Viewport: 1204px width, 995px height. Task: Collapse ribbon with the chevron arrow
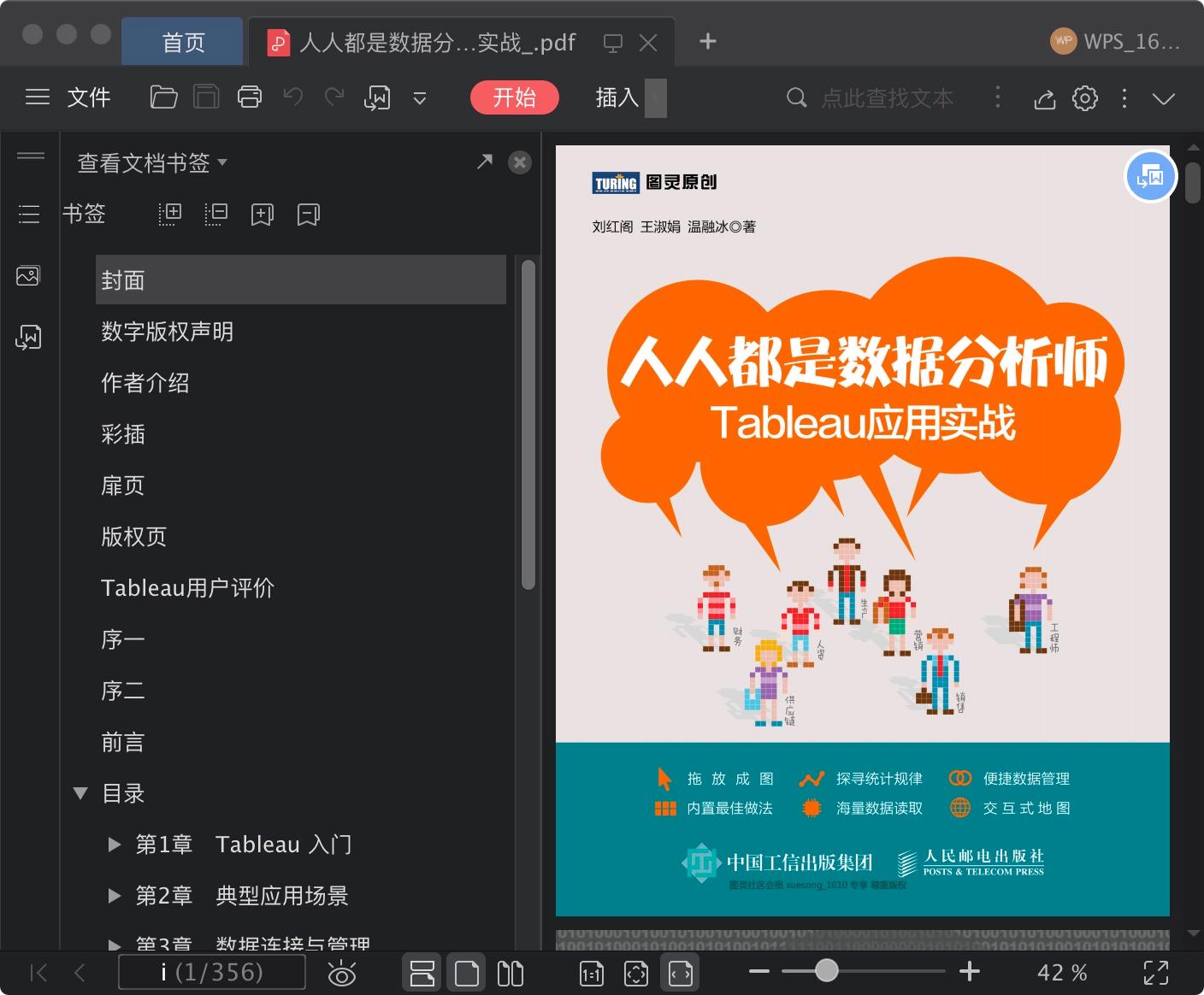coord(1164,98)
